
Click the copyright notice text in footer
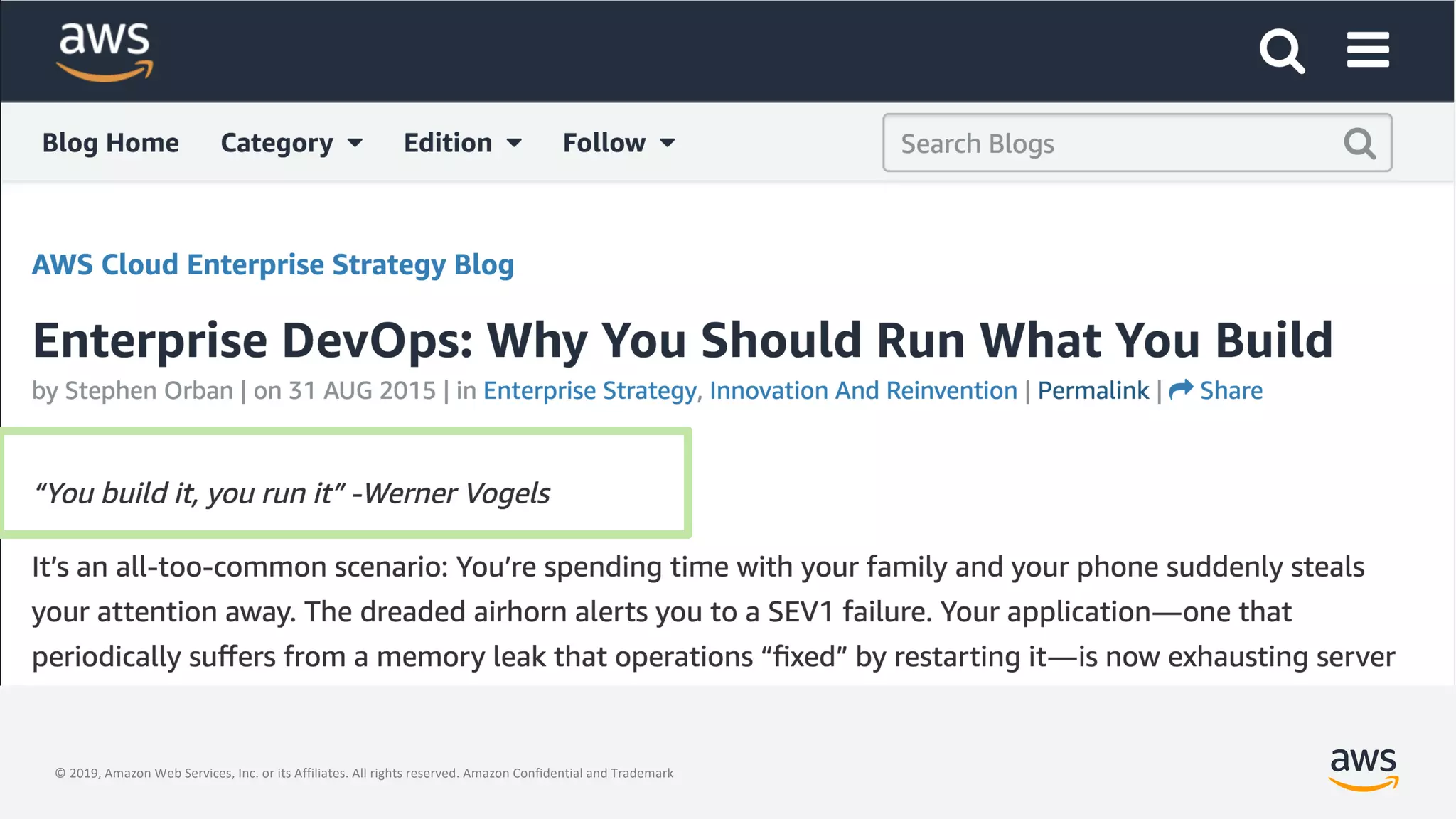point(364,773)
